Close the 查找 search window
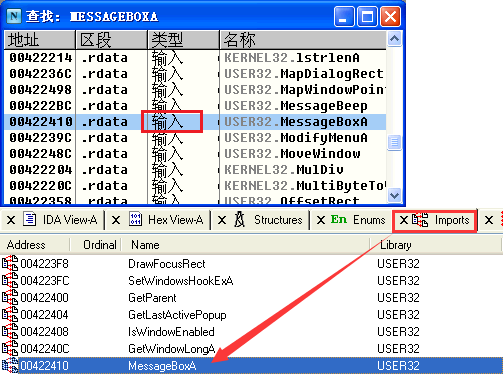The width and height of the screenshot is (503, 378). coord(390,16)
